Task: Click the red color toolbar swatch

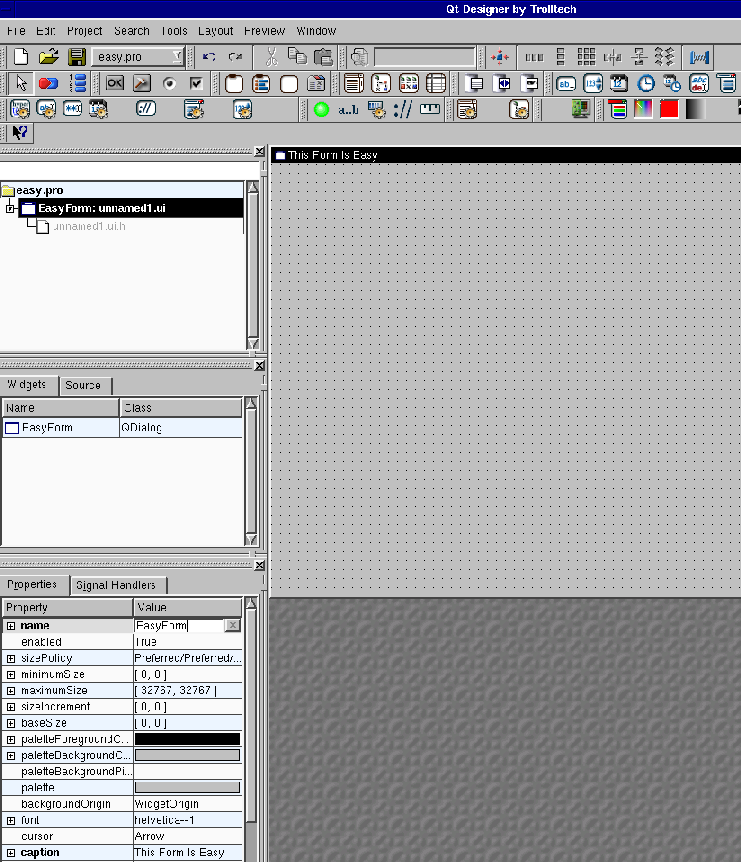Action: (x=669, y=109)
